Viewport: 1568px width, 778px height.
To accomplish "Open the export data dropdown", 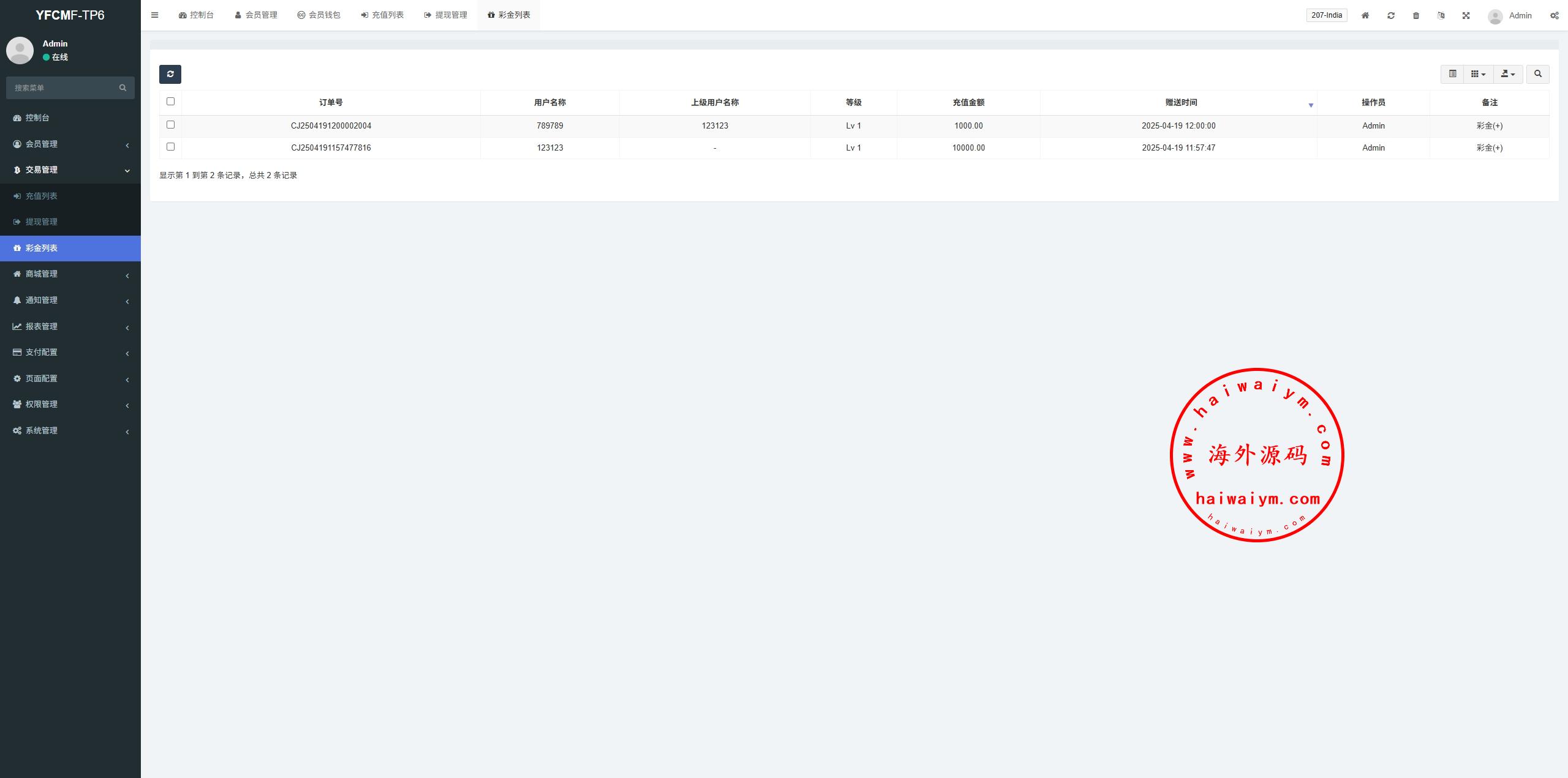I will point(1508,74).
